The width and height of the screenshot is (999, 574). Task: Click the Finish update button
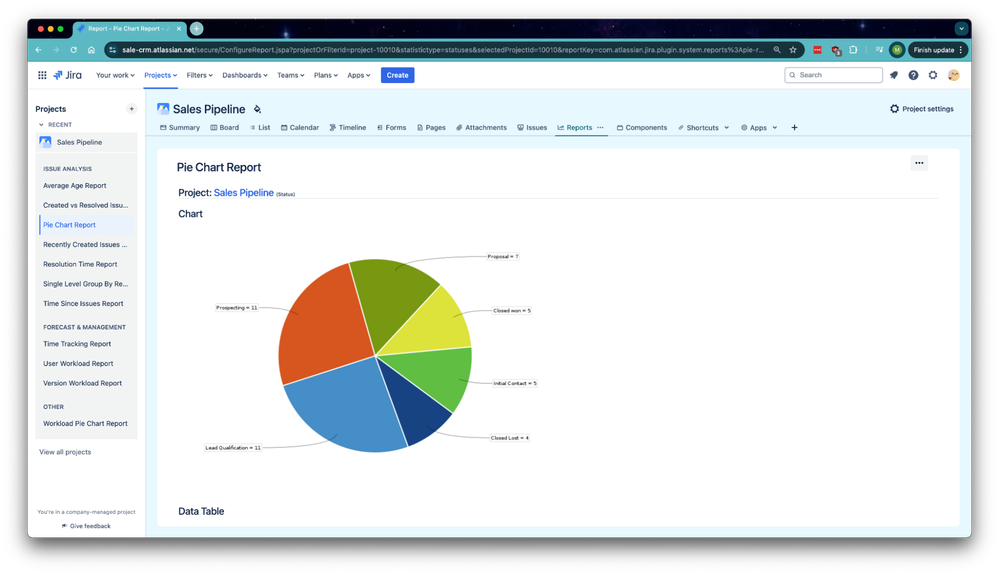click(x=938, y=50)
